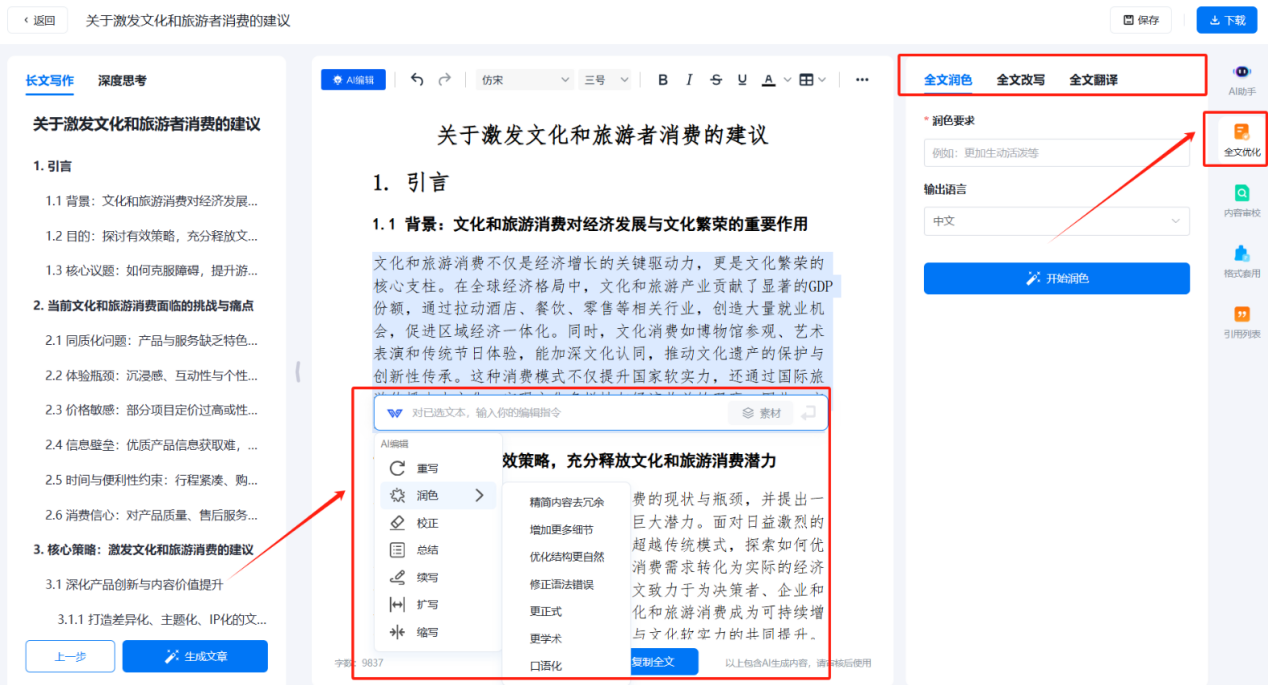The width and height of the screenshot is (1268, 685).
Task: Click the 生成文章 button
Action: pyautogui.click(x=195, y=656)
